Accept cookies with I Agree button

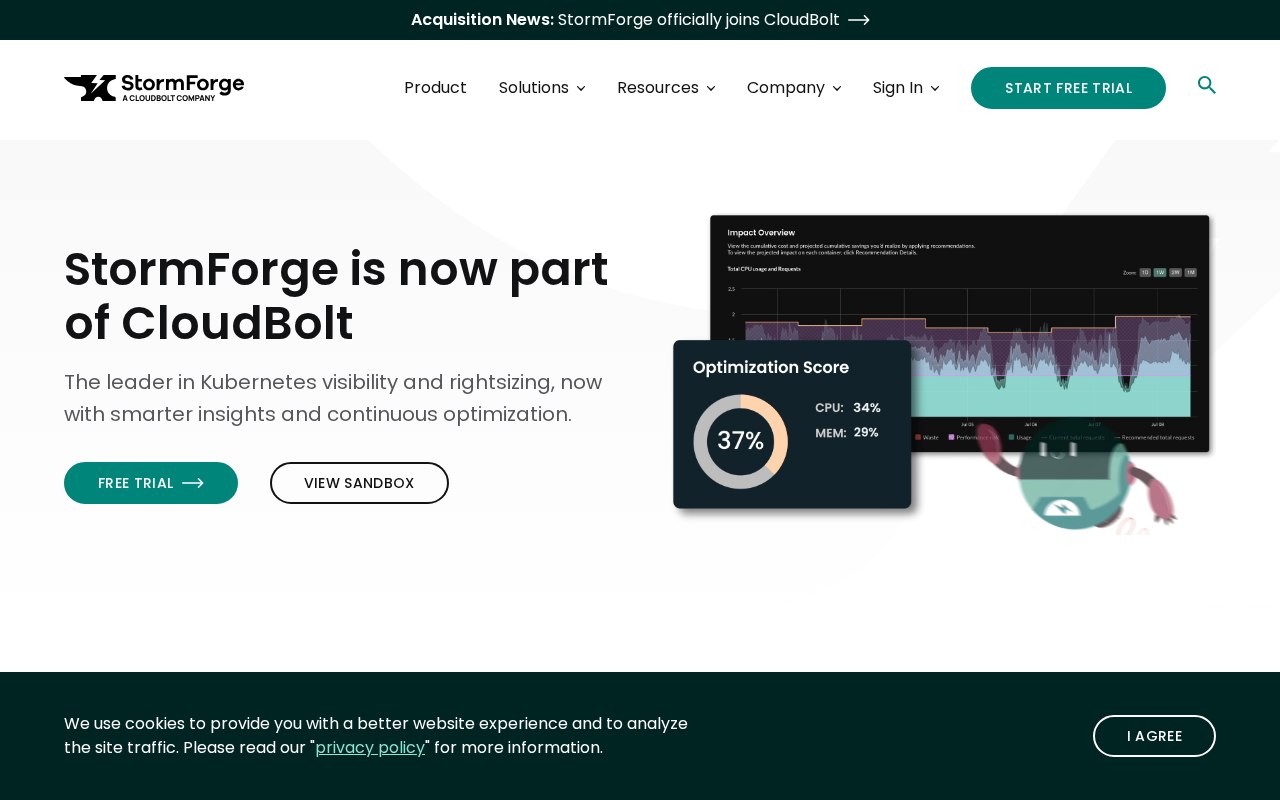[1154, 736]
